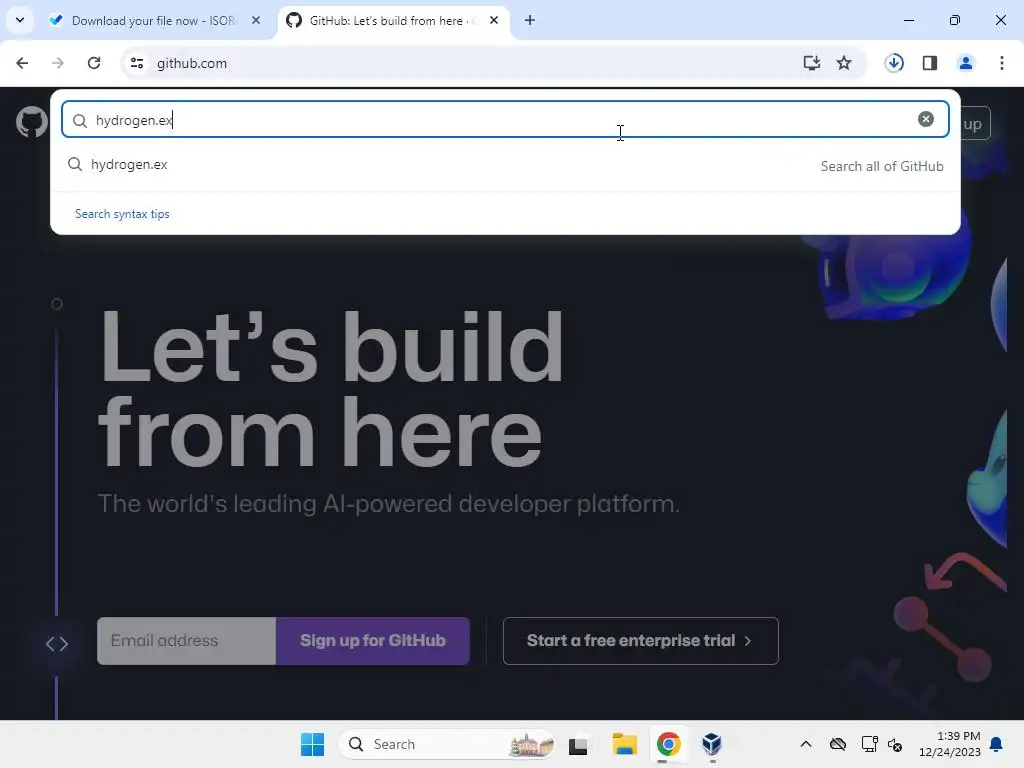Open Search syntax tips link

pos(122,214)
